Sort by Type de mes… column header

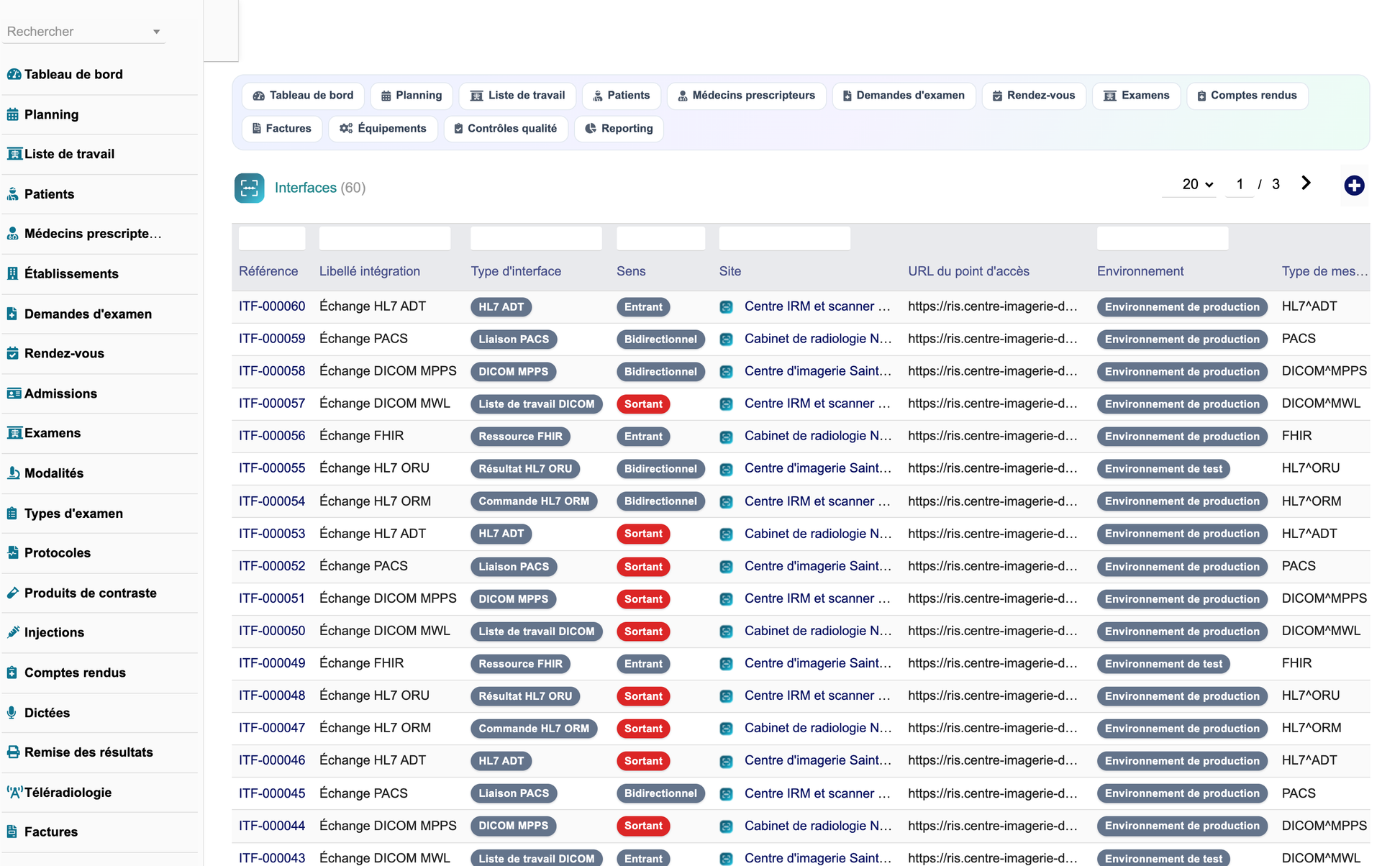click(x=1324, y=271)
